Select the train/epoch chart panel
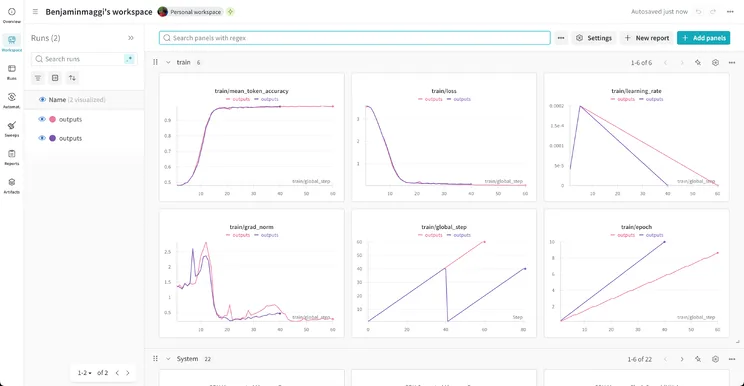This screenshot has width=744, height=386. tap(636, 273)
